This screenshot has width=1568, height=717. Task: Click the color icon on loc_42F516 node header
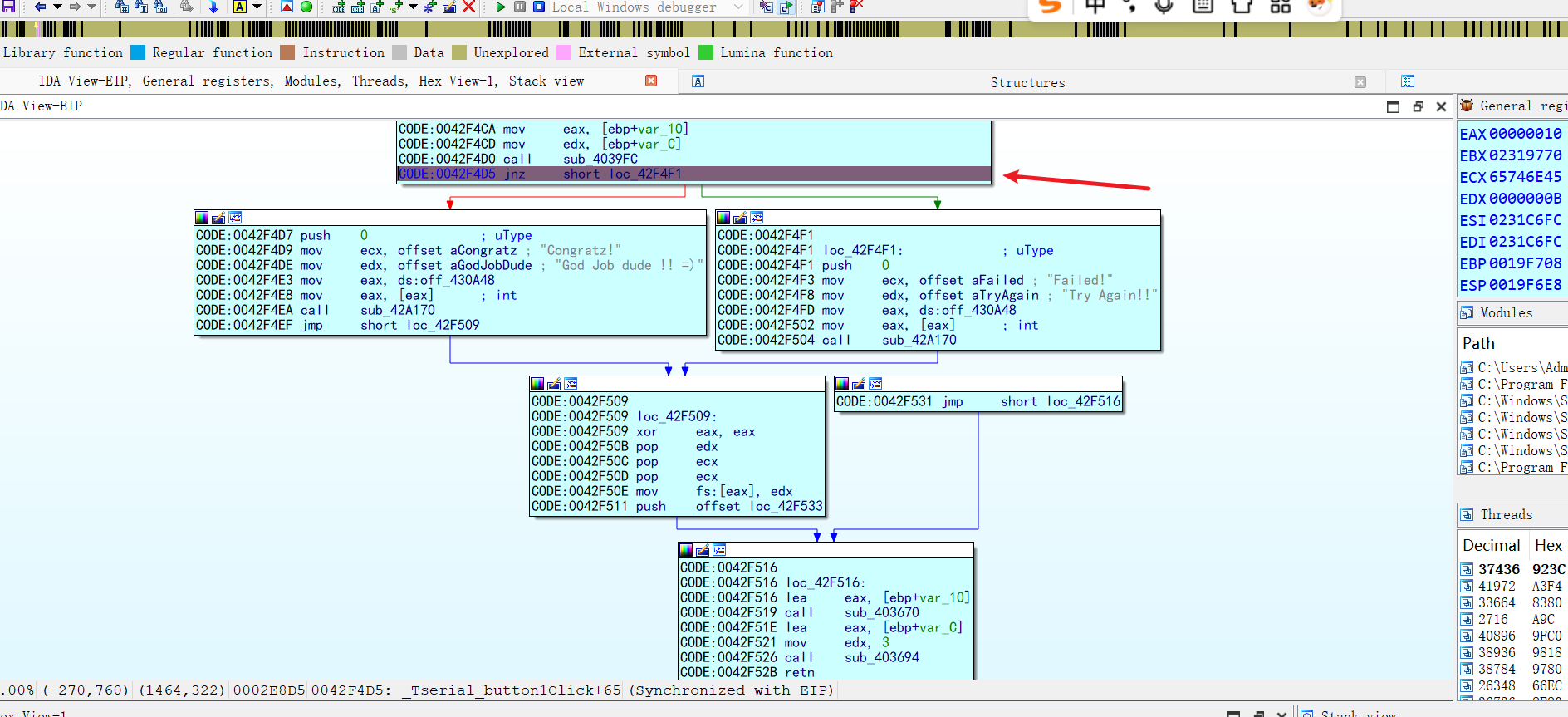[x=686, y=550]
